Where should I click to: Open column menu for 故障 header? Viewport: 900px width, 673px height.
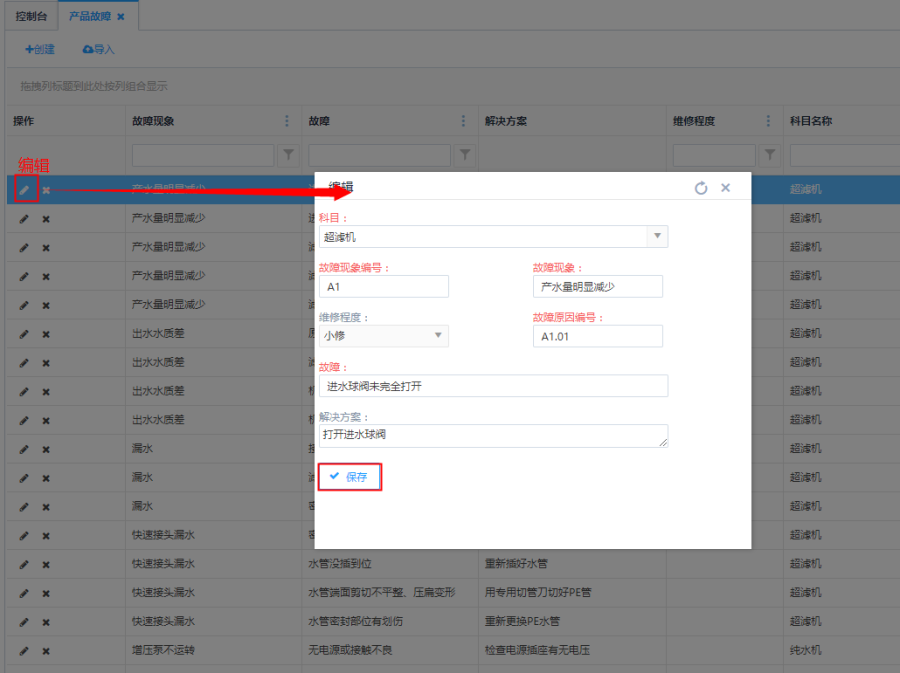463,121
